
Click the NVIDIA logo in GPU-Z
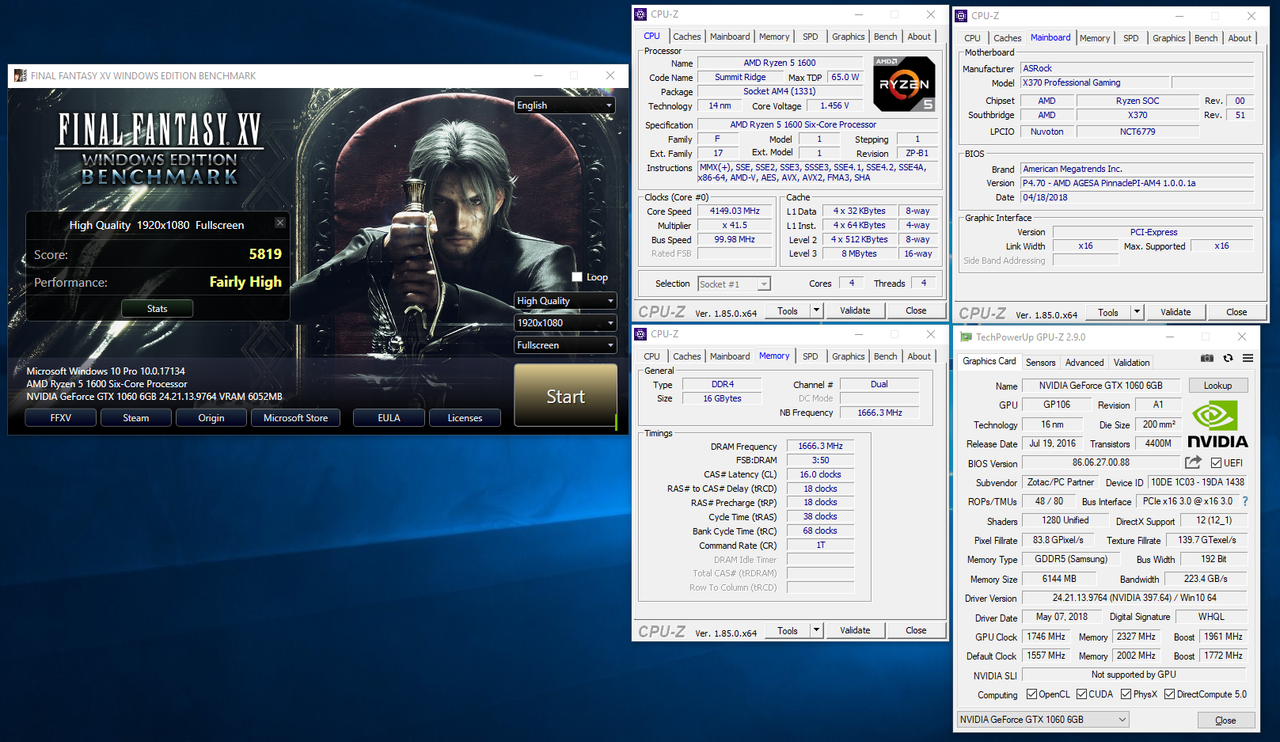click(x=1218, y=424)
